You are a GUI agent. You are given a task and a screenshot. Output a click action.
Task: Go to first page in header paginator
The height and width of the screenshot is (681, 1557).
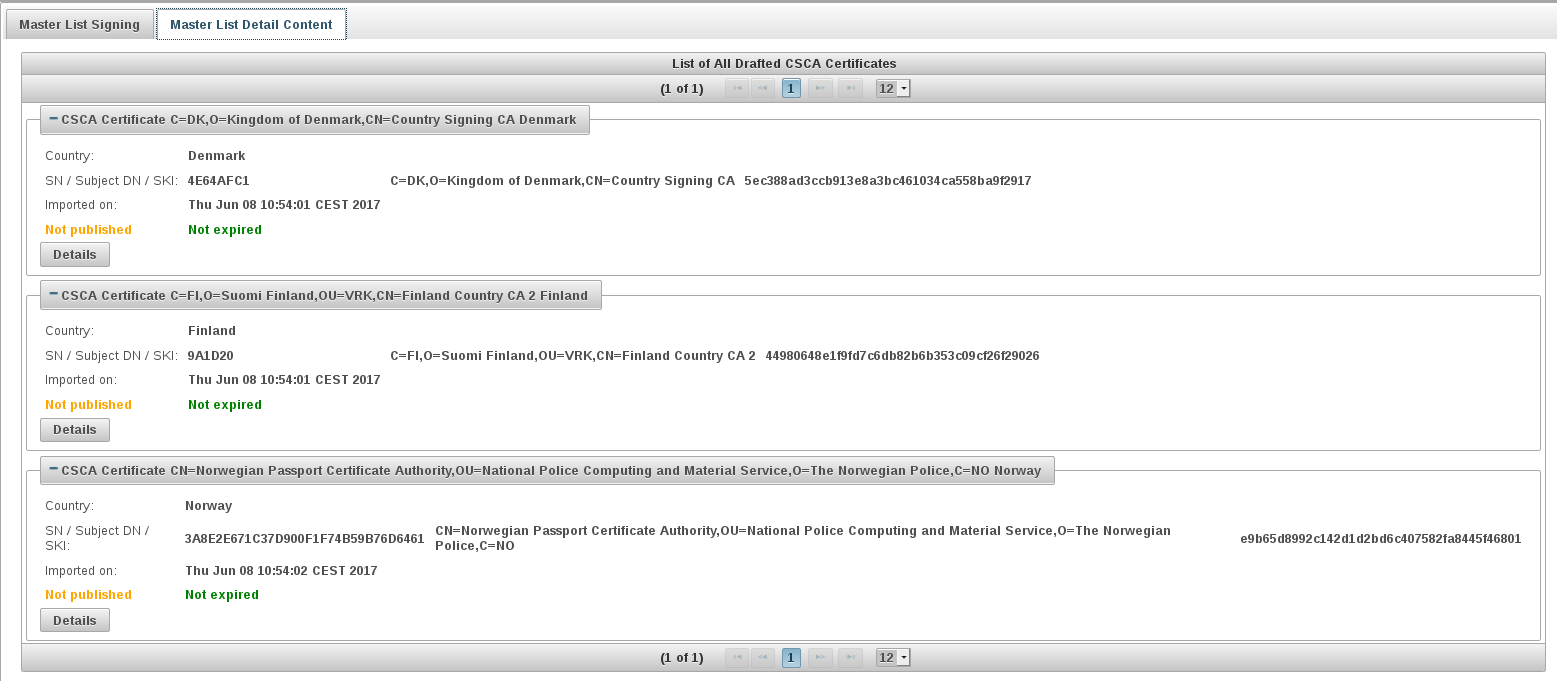(x=736, y=88)
